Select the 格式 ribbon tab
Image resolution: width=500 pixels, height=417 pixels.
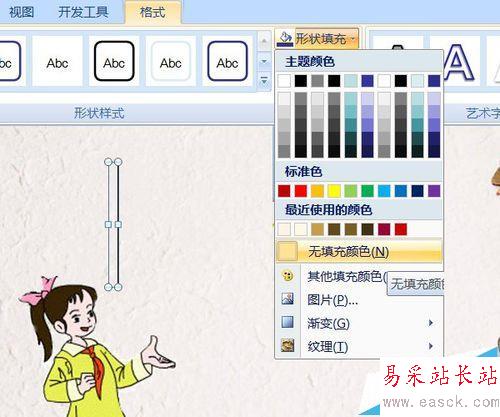click(153, 12)
